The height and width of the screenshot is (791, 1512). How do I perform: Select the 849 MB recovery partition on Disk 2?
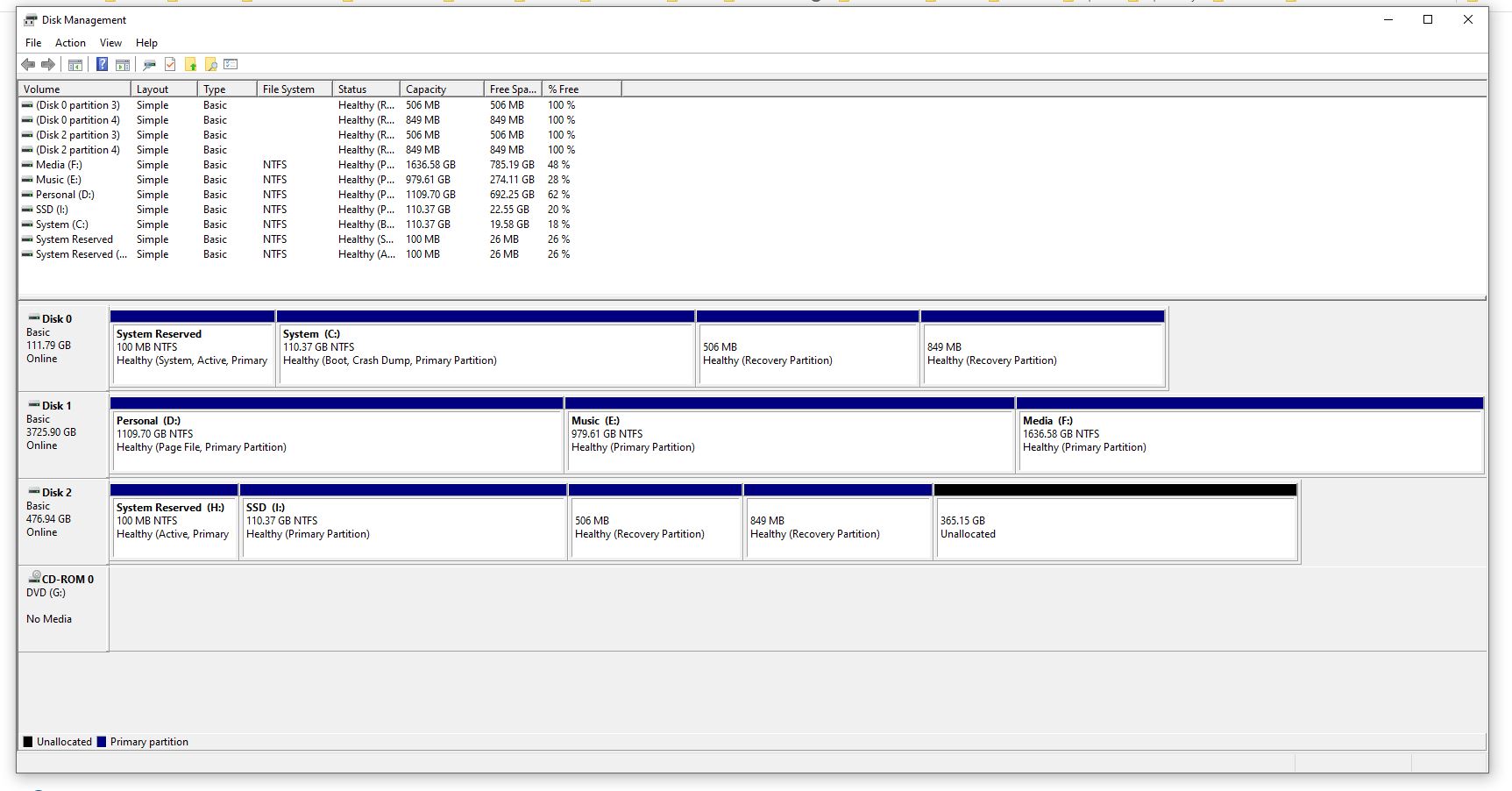[x=838, y=521]
